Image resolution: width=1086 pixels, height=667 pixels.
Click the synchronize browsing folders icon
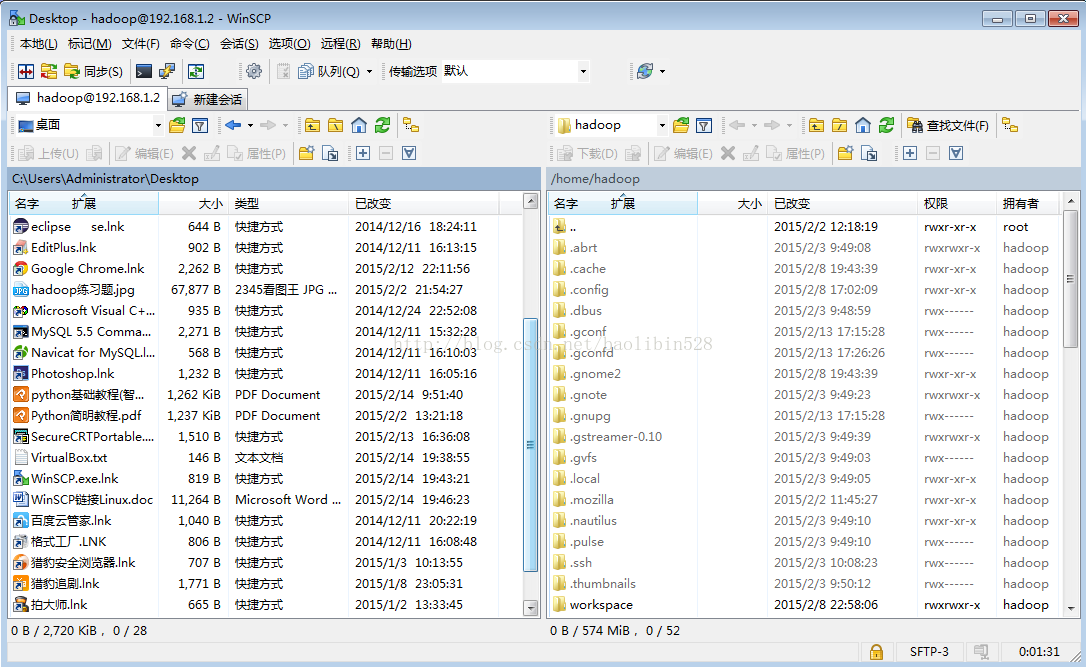point(48,71)
